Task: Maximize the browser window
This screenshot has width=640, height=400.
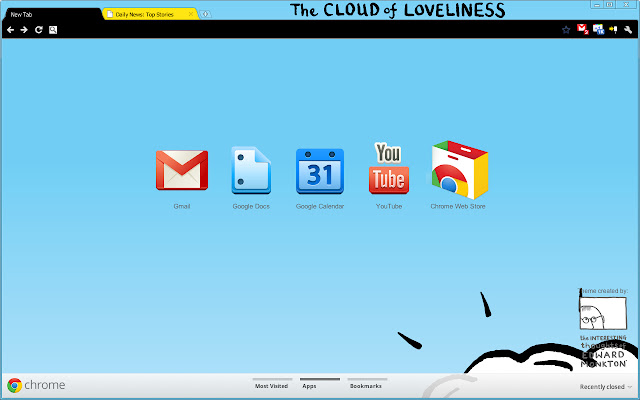Action: click(x=609, y=4)
